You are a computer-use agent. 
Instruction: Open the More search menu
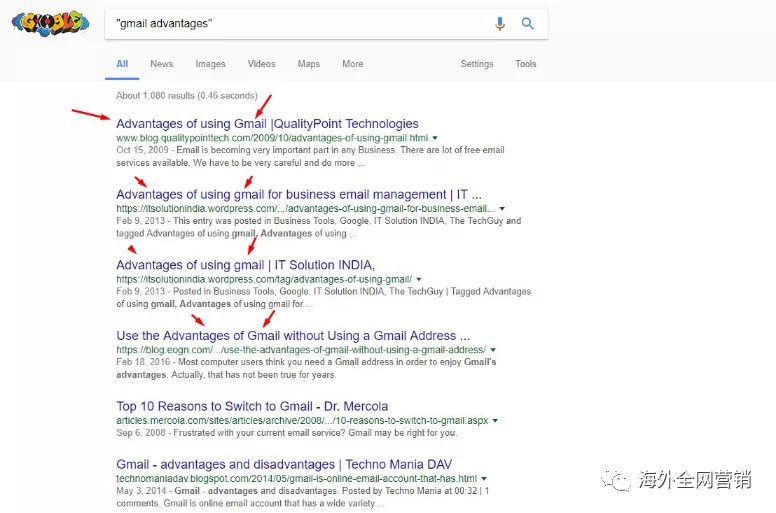(352, 64)
